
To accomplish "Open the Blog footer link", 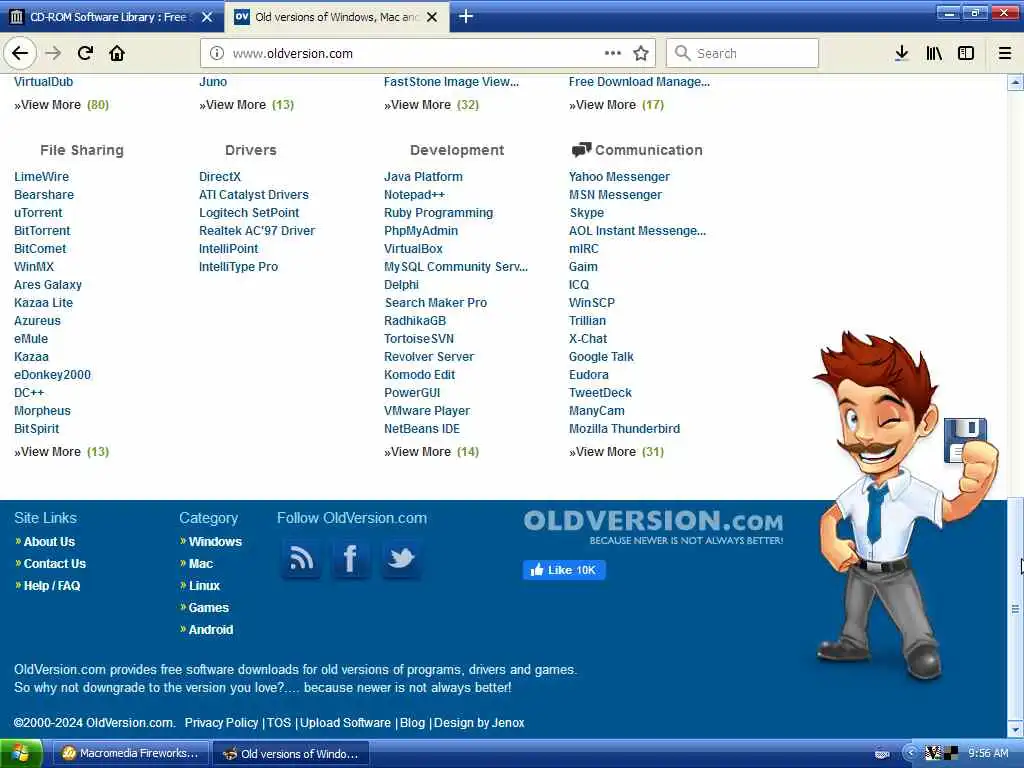I will coord(412,723).
